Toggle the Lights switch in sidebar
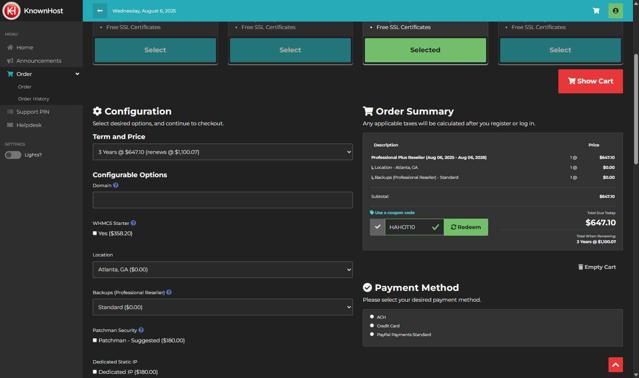This screenshot has width=639, height=378. click(13, 155)
